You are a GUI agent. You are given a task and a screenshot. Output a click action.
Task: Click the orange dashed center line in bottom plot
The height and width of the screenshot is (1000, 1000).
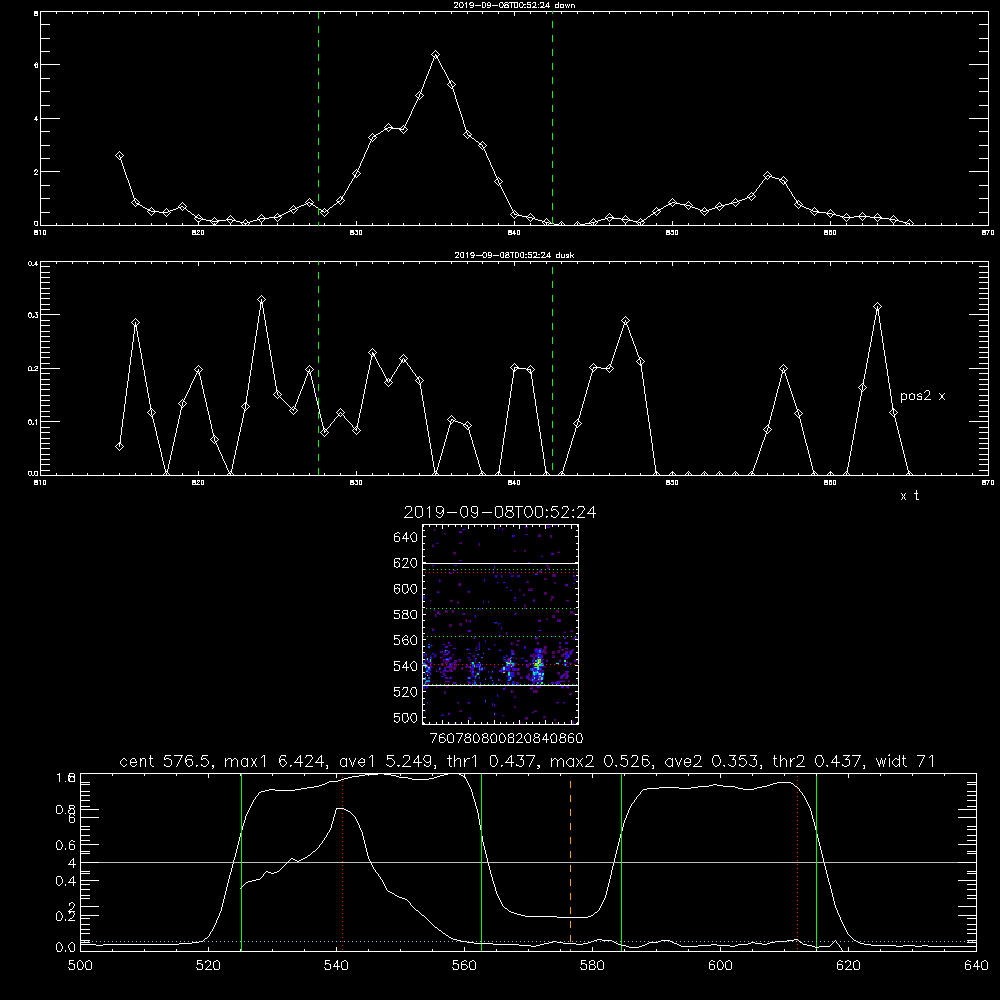click(x=570, y=861)
